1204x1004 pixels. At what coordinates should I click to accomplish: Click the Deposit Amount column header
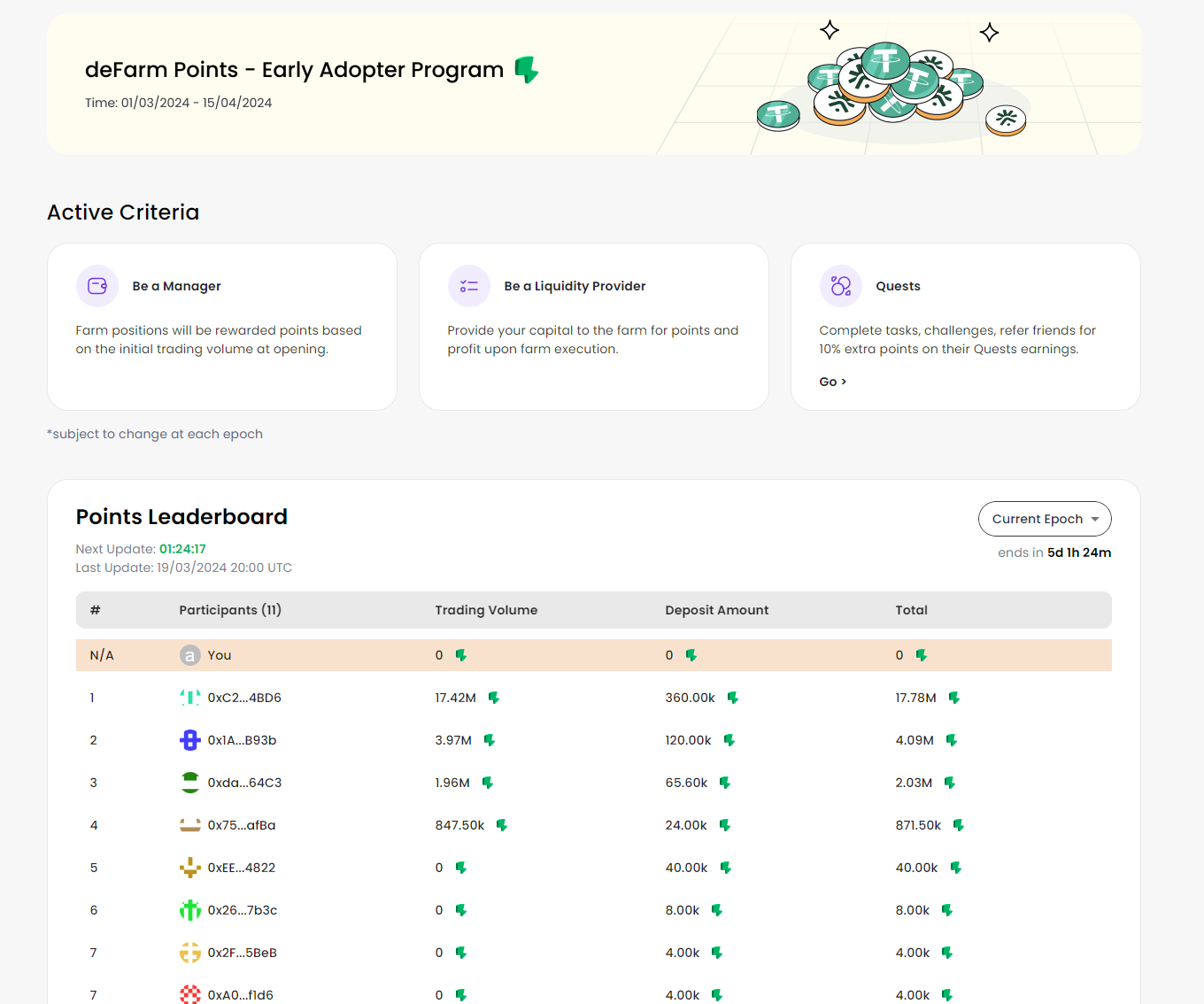[716, 610]
